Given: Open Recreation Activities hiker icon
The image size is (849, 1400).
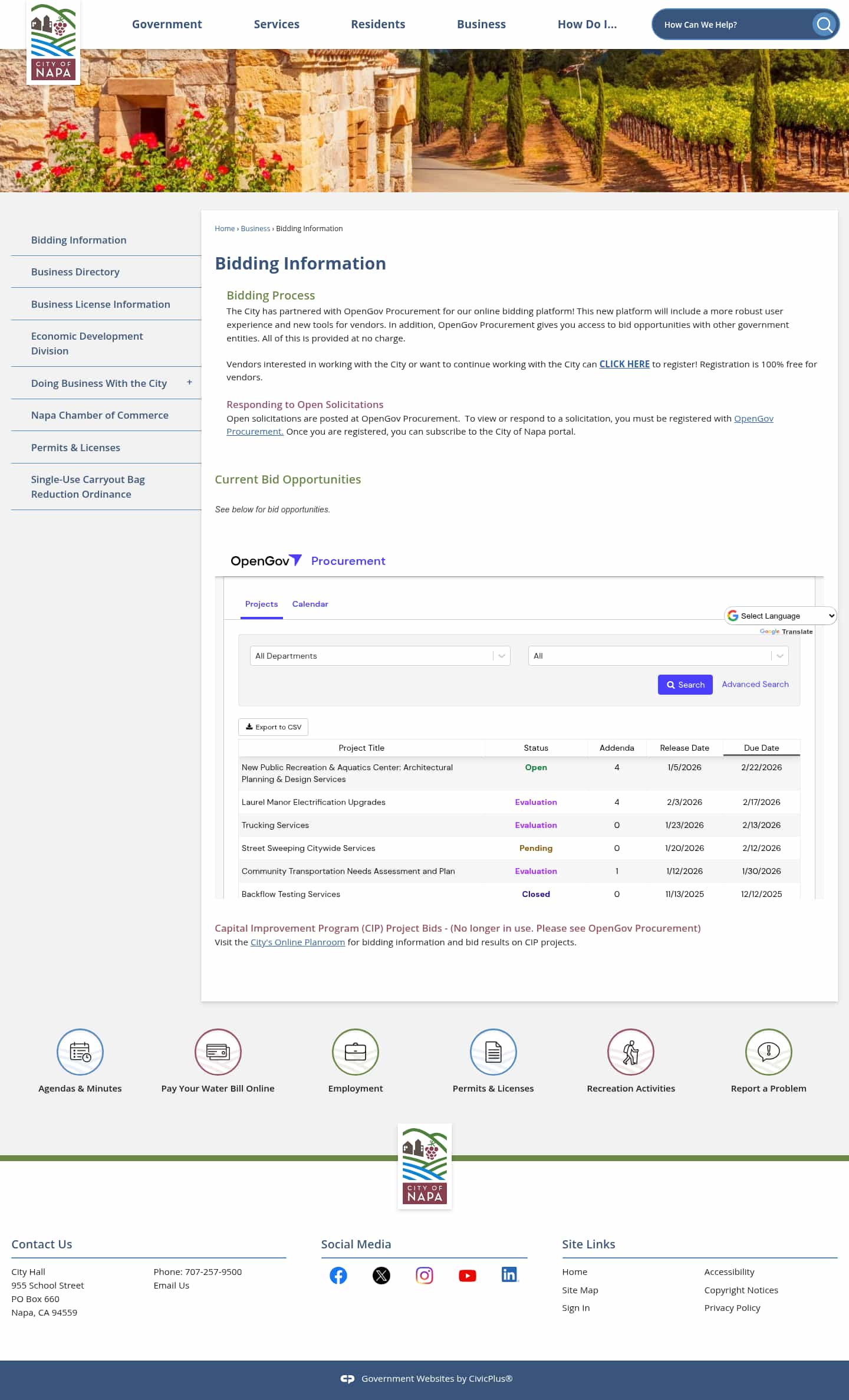Looking at the screenshot, I should (x=631, y=1051).
